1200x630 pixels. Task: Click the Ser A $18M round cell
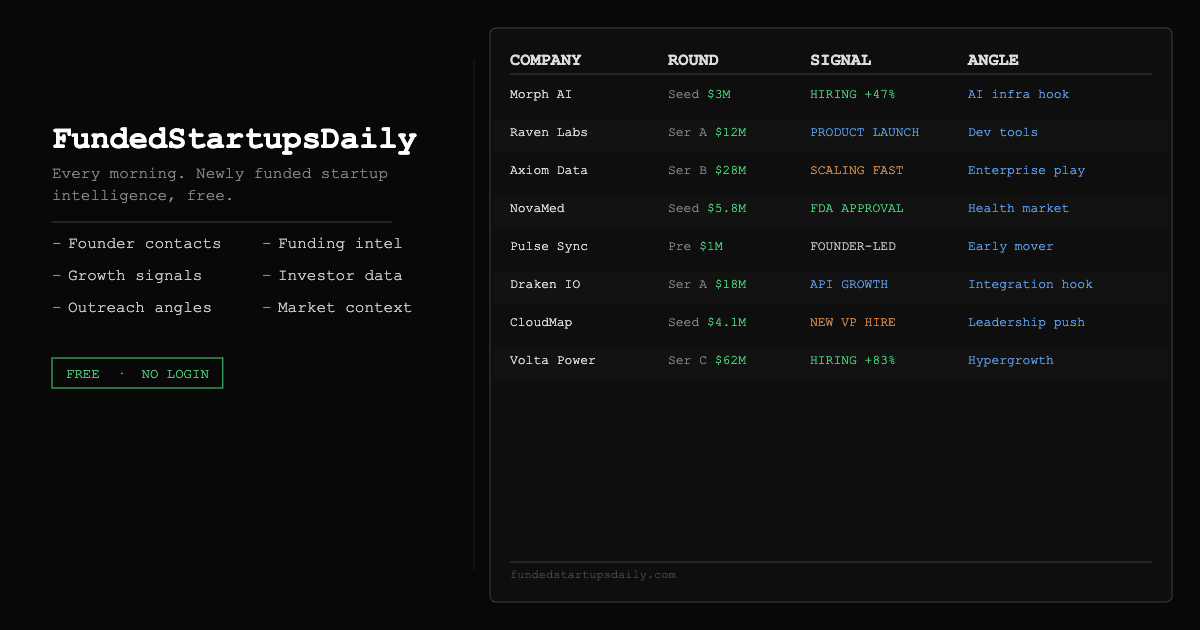click(707, 284)
